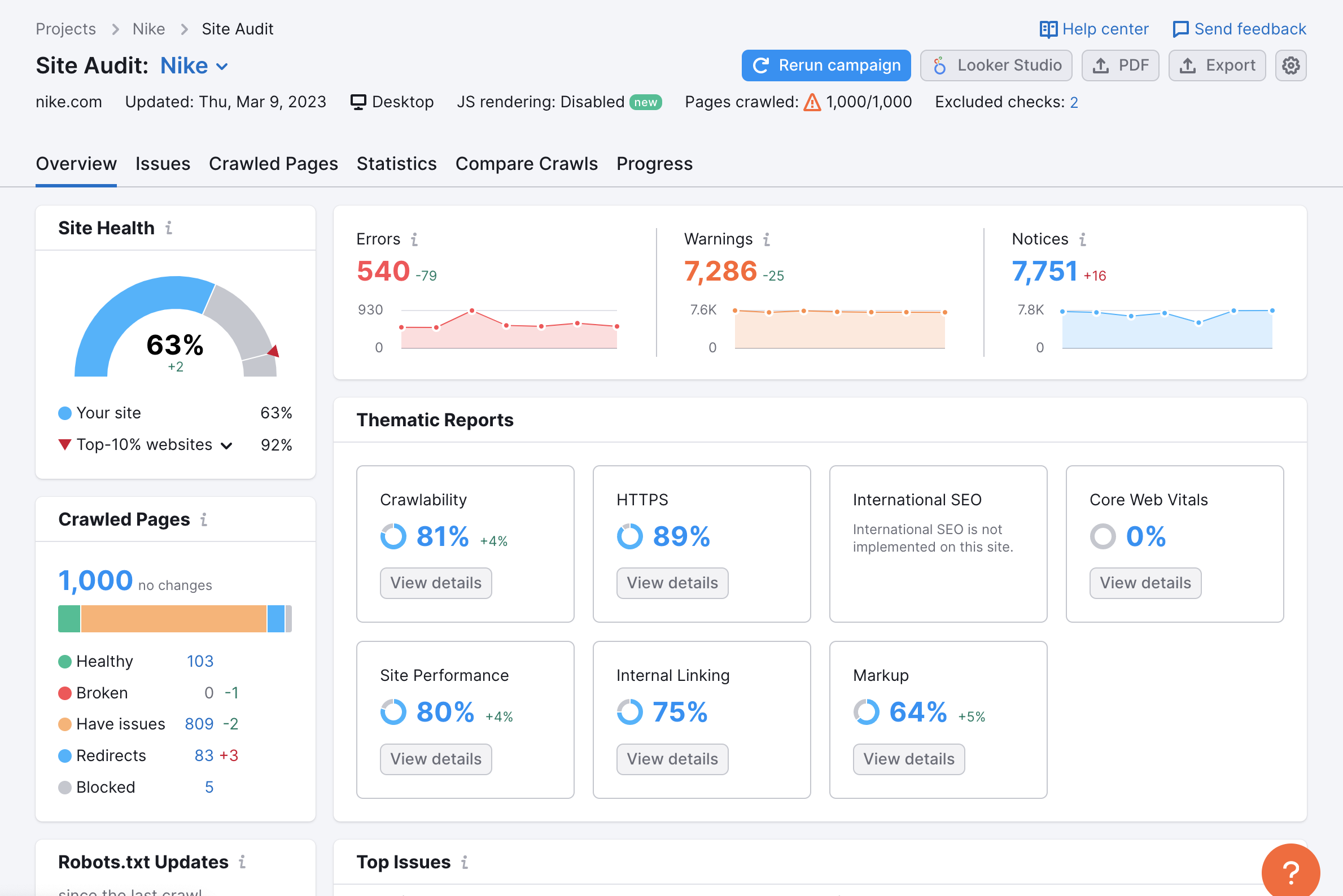Screen dimensions: 1343x896
Task: Switch to the Overview tab
Action: pyautogui.click(x=76, y=164)
